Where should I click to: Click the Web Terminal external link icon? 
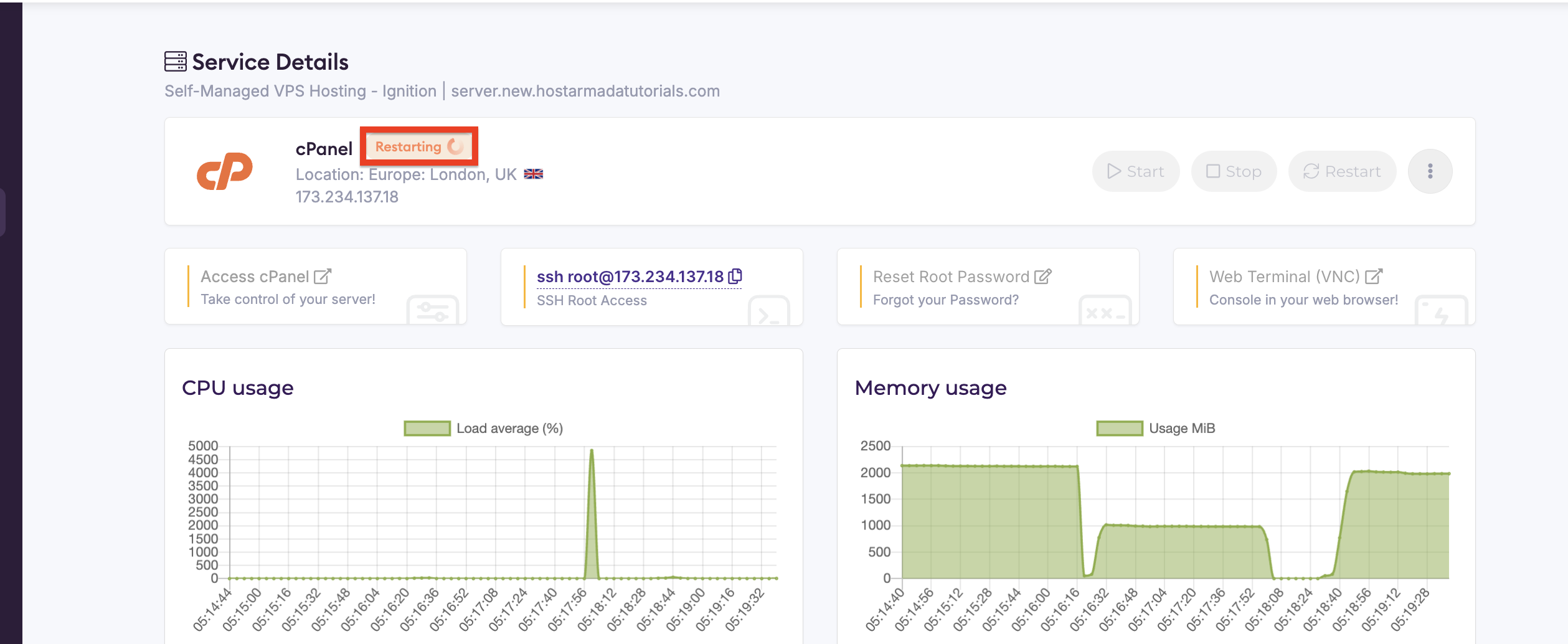(x=1374, y=276)
